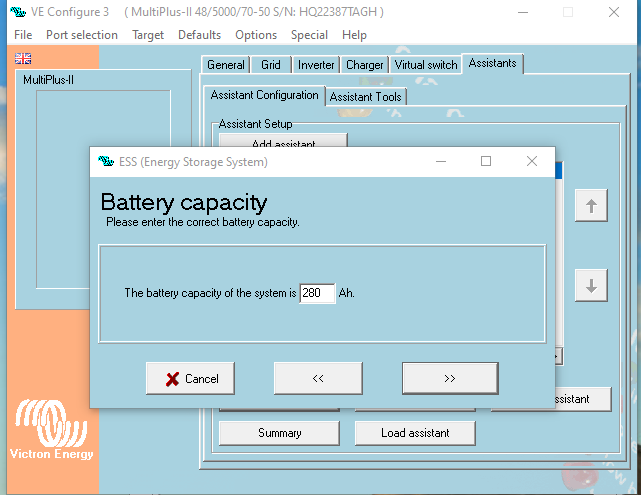The height and width of the screenshot is (495, 641).
Task: Select MultiPlus-II in the left panel
Action: click(x=48, y=80)
